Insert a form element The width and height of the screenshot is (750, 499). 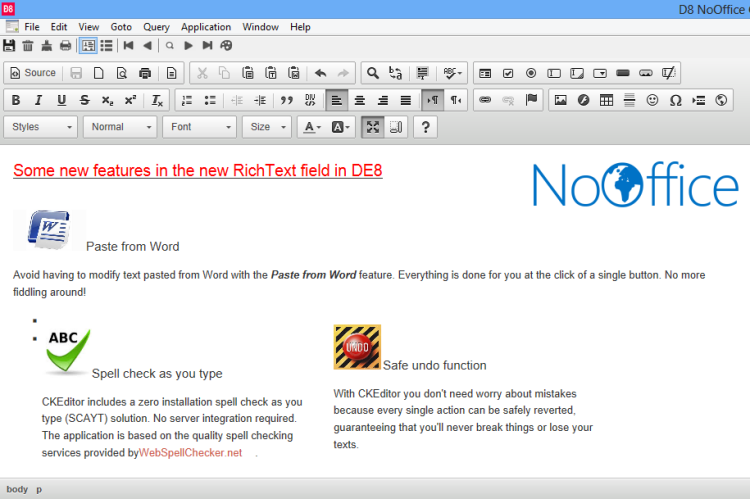point(485,73)
